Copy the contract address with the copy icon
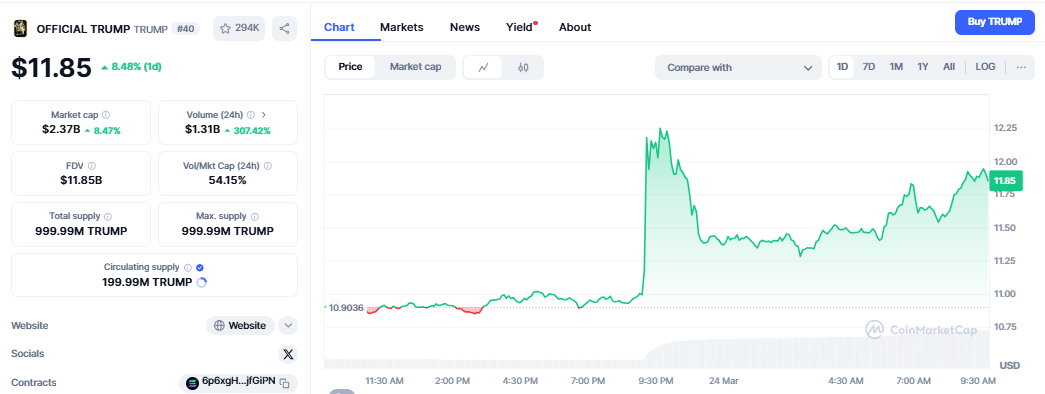This screenshot has height=394, width=1045. [x=285, y=383]
